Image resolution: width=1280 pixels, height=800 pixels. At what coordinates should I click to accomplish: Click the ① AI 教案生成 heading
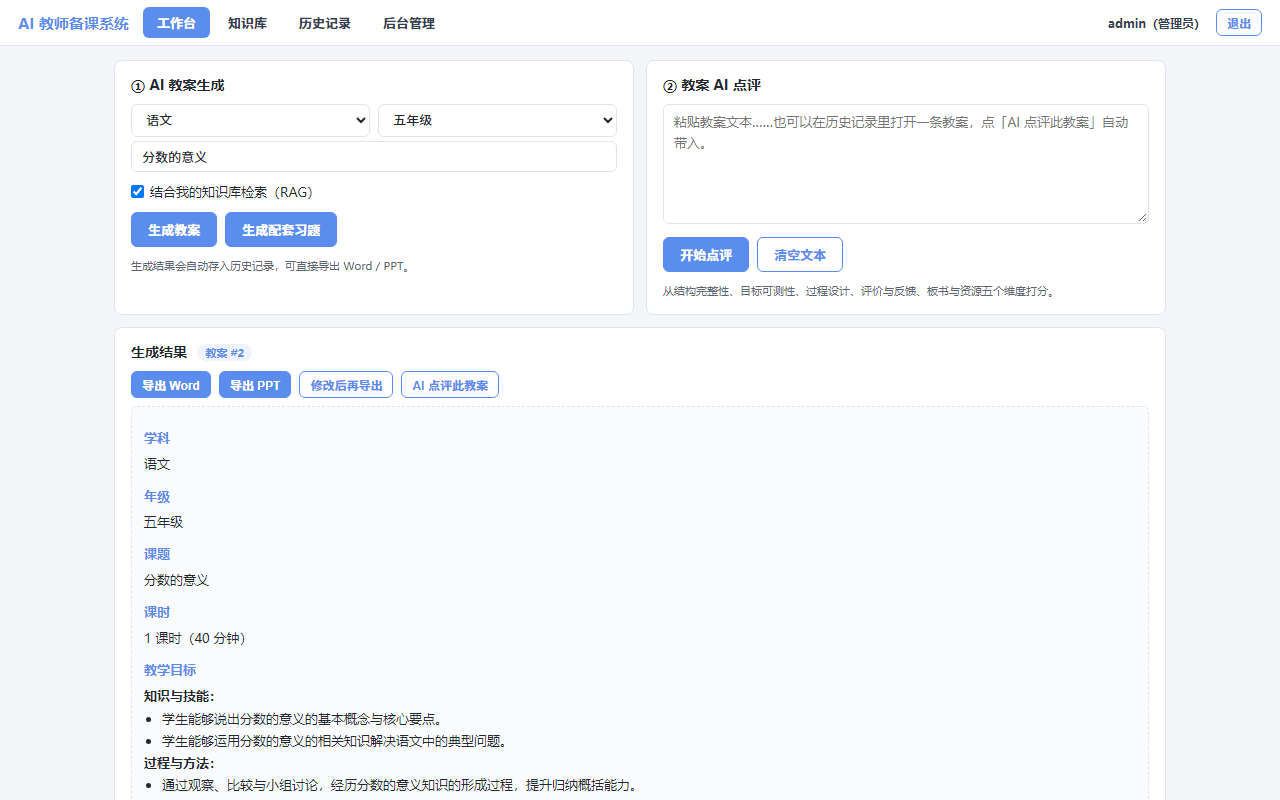[178, 85]
